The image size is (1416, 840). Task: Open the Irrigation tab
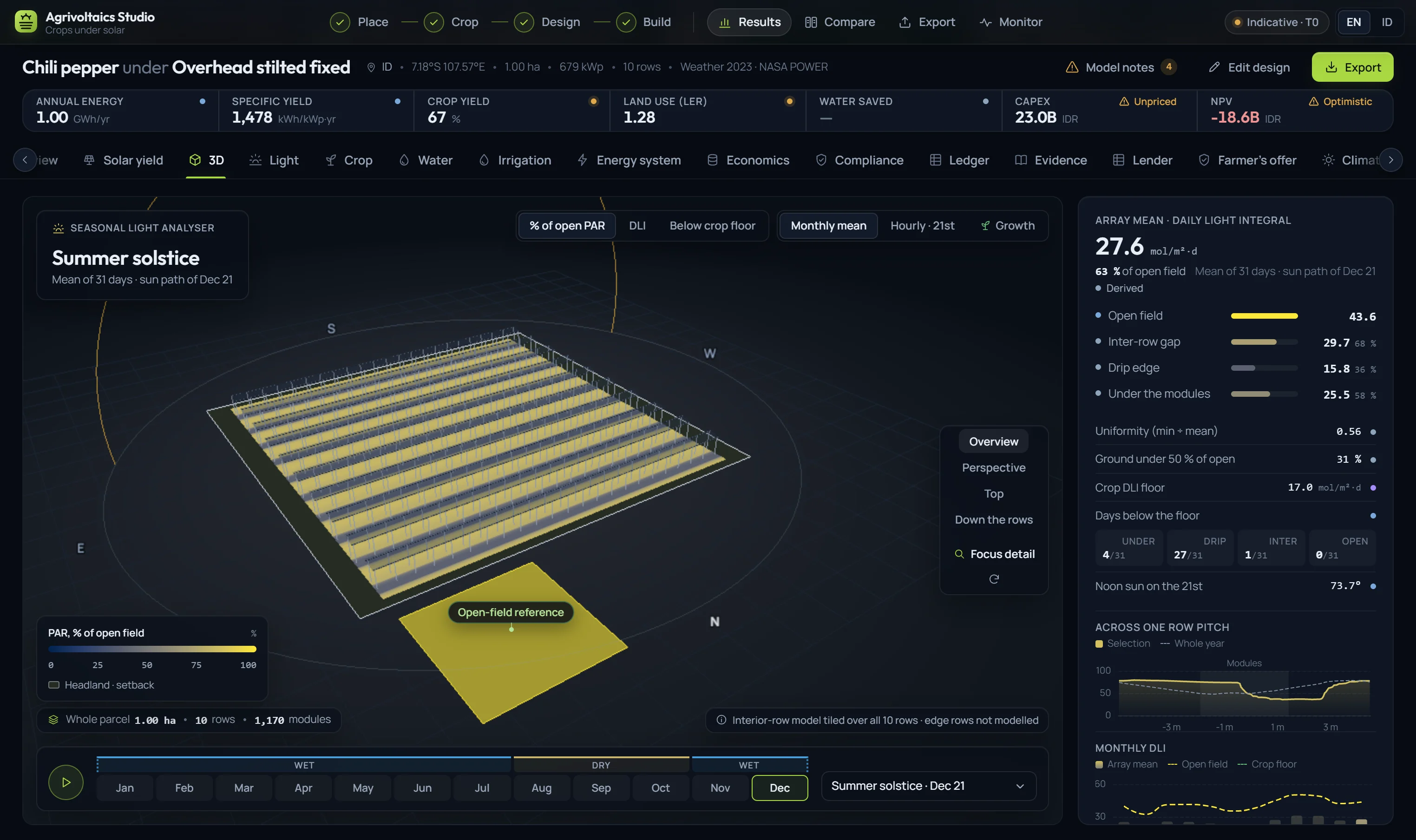click(x=514, y=160)
